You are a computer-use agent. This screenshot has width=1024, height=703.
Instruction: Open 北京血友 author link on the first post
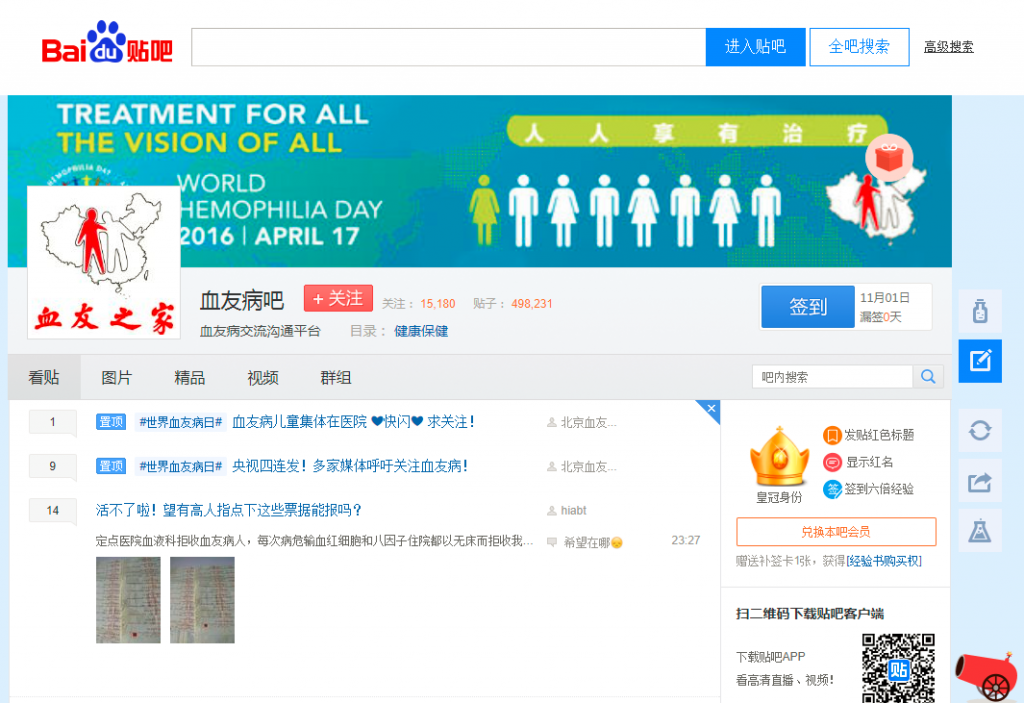point(588,423)
